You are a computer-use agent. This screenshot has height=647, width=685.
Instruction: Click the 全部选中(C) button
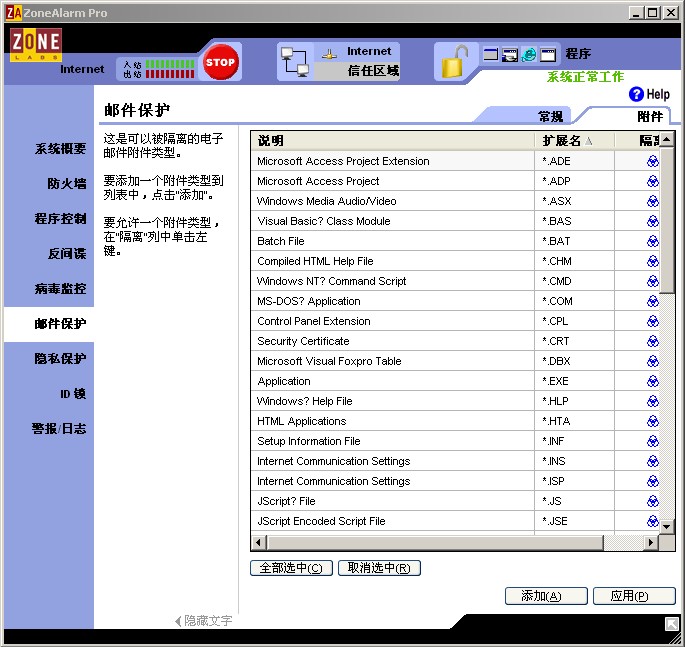pos(291,568)
